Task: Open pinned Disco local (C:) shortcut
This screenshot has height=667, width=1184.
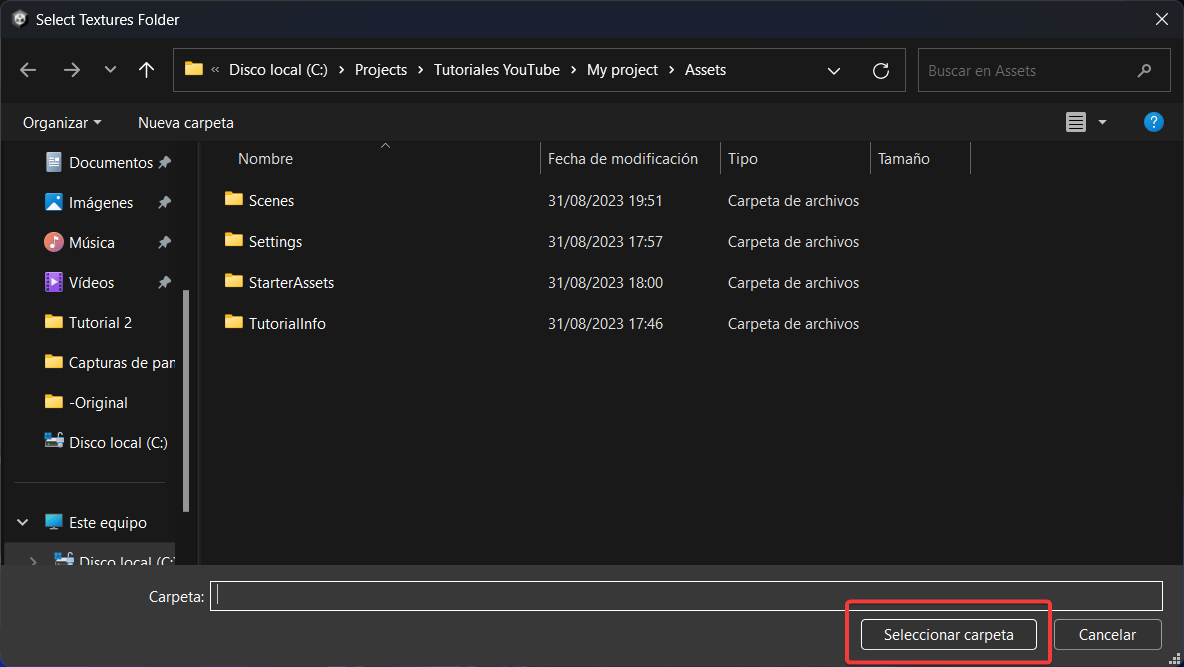Action: pos(106,443)
